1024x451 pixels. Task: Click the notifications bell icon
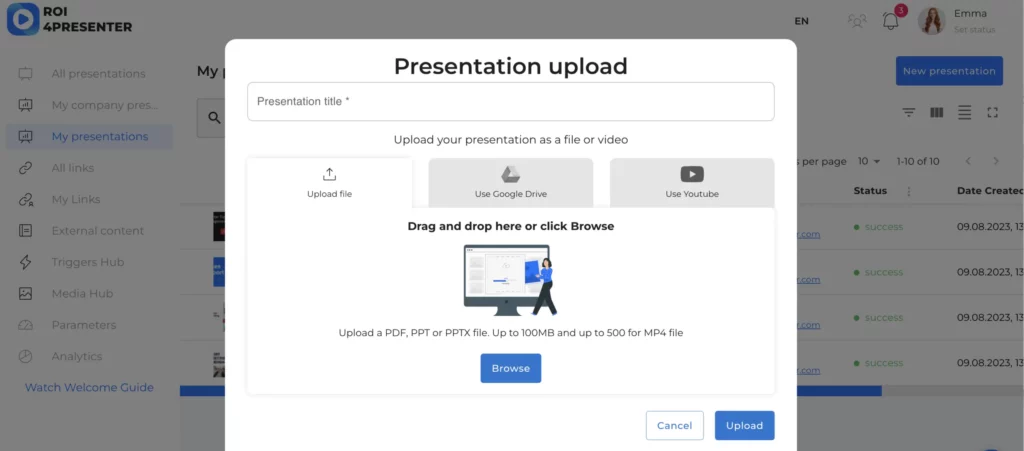pyautogui.click(x=891, y=21)
